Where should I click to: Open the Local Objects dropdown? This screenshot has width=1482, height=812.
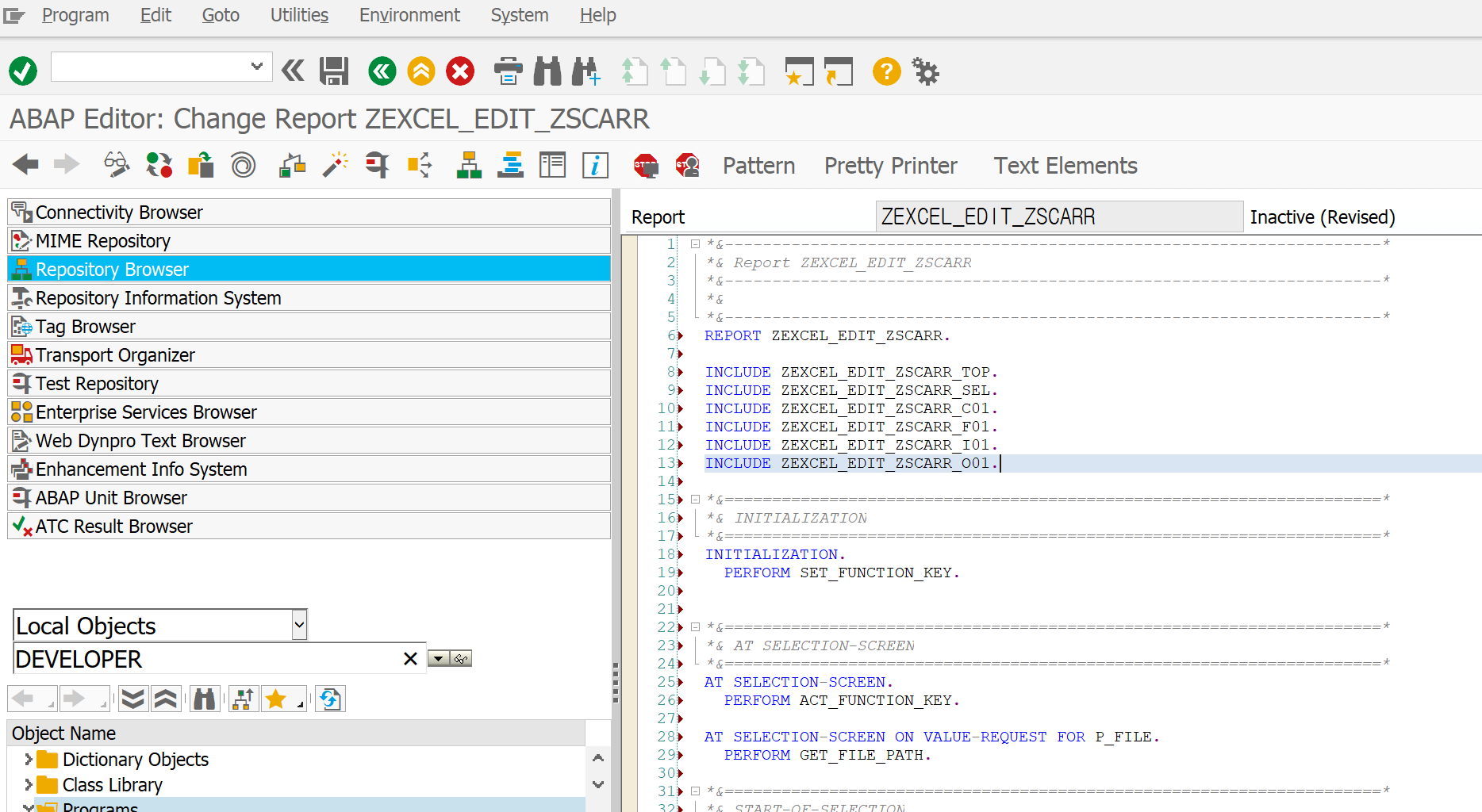[x=299, y=626]
